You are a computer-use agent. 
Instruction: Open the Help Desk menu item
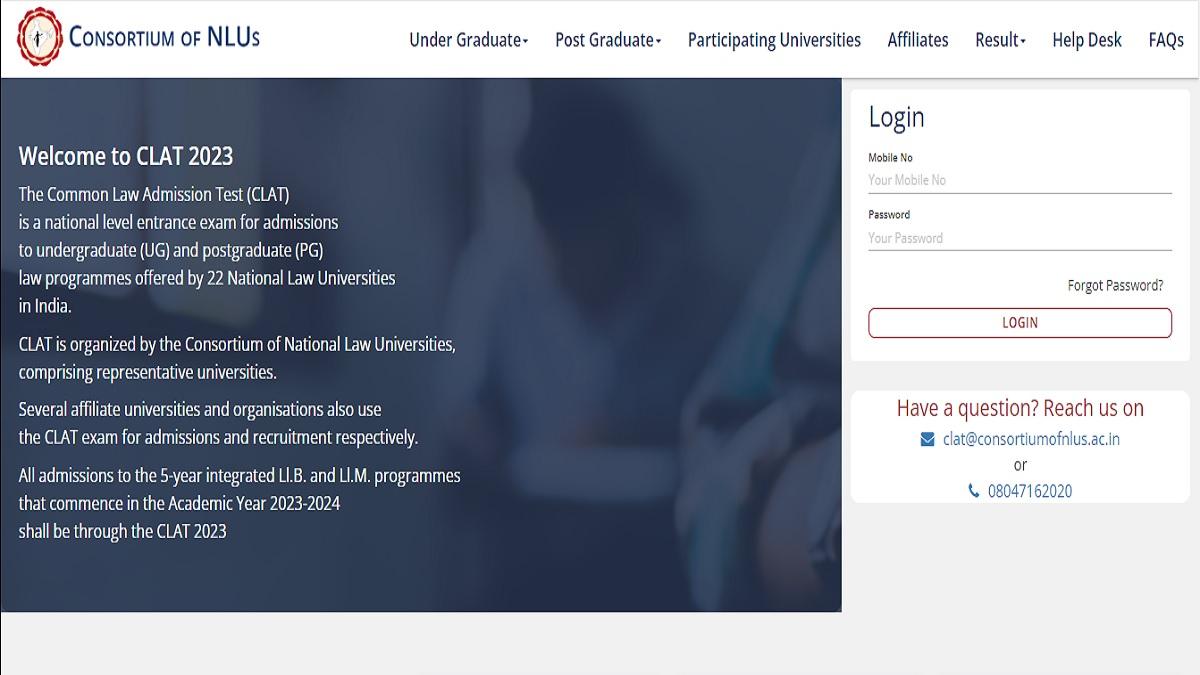[1087, 40]
